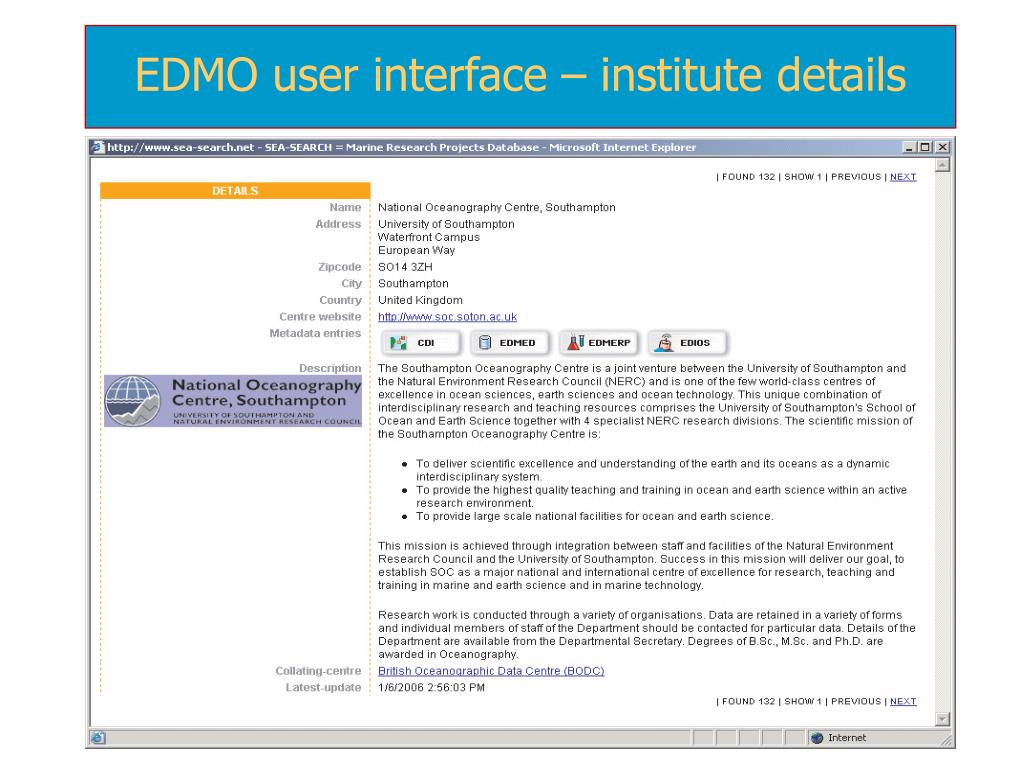1024x768 pixels.
Task: Click the page status icon in status bar
Action: coord(98,738)
